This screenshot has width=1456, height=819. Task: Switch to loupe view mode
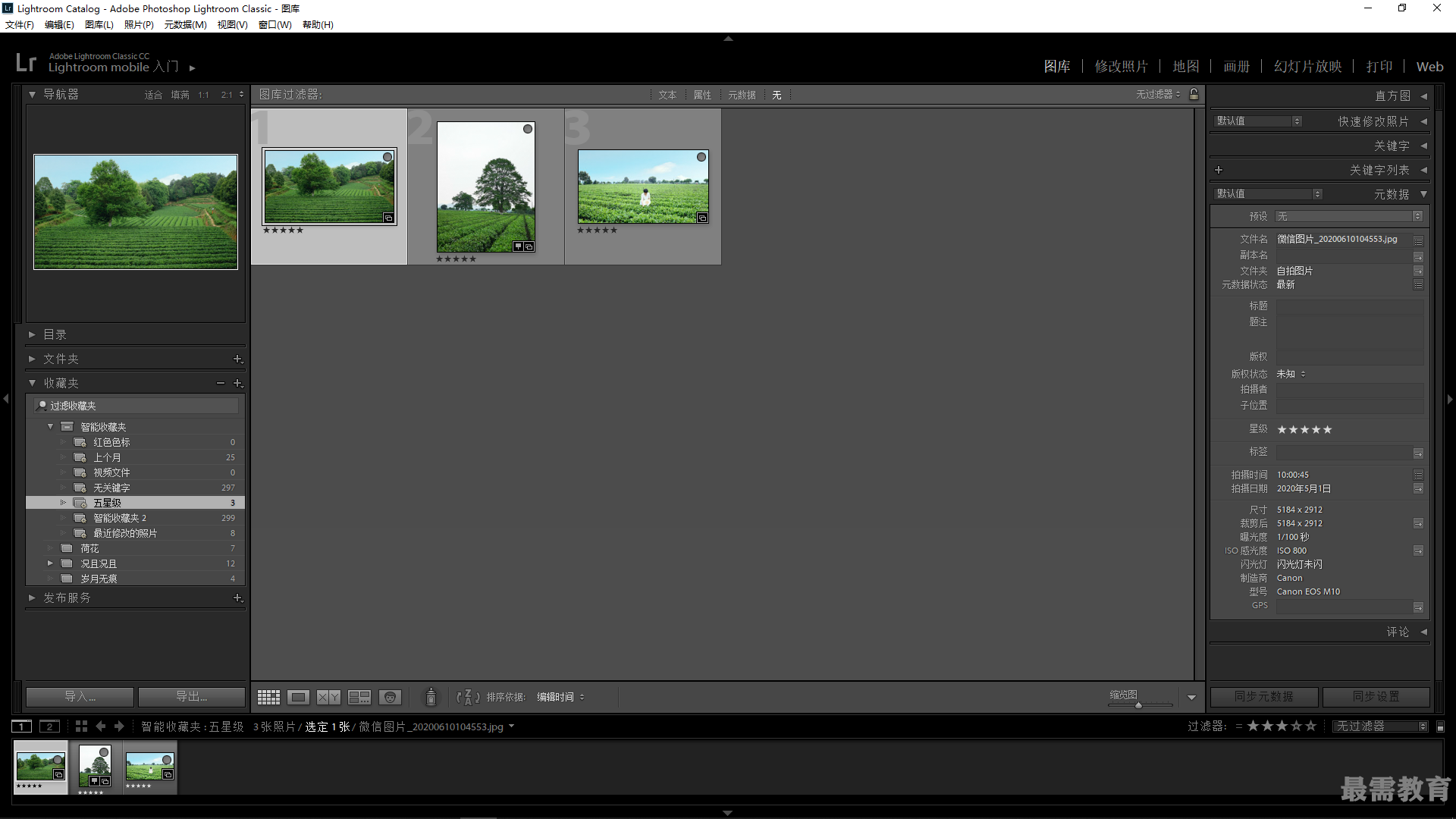click(x=298, y=697)
